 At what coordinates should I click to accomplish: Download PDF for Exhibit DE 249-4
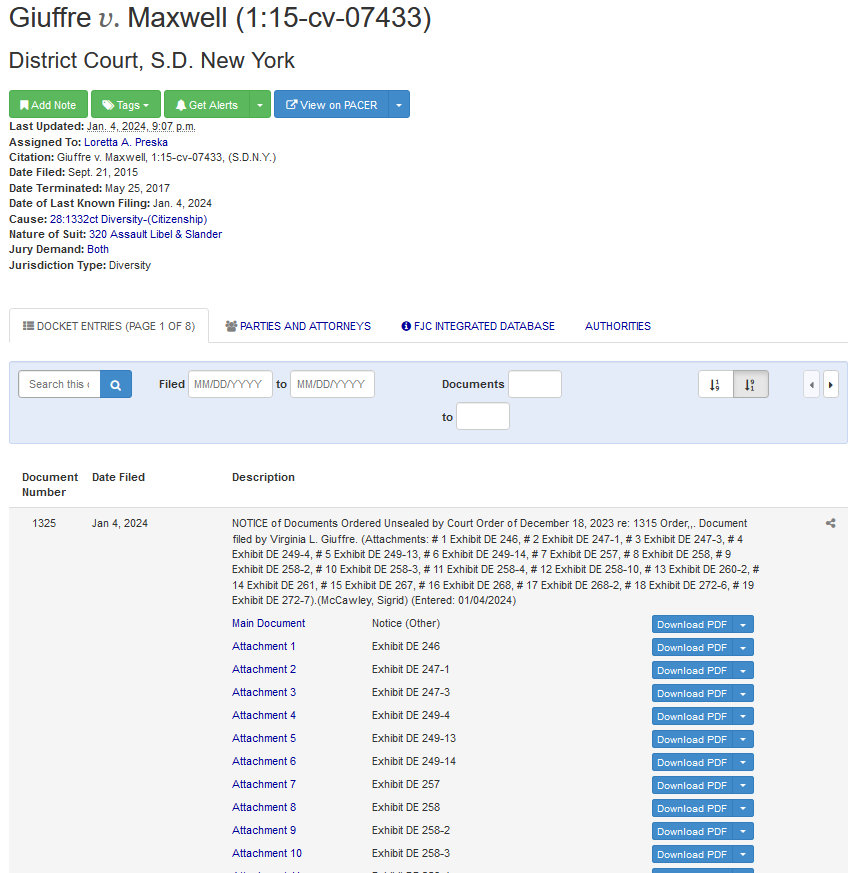pos(692,716)
